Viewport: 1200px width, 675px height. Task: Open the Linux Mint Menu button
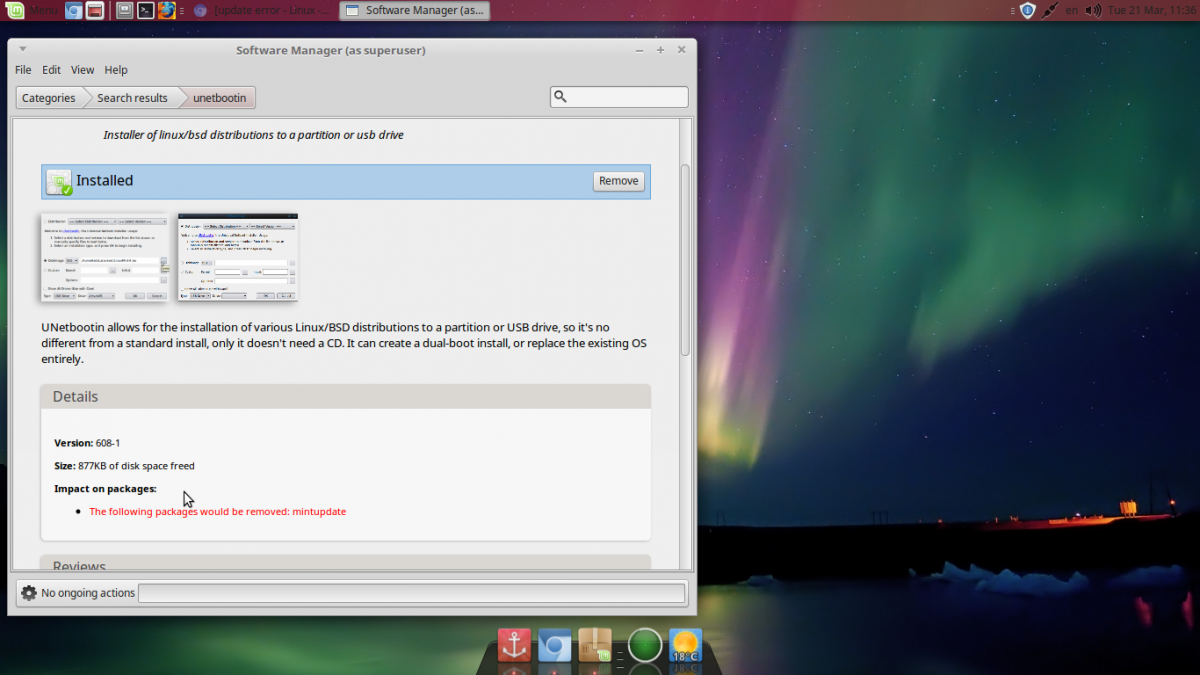(30, 10)
